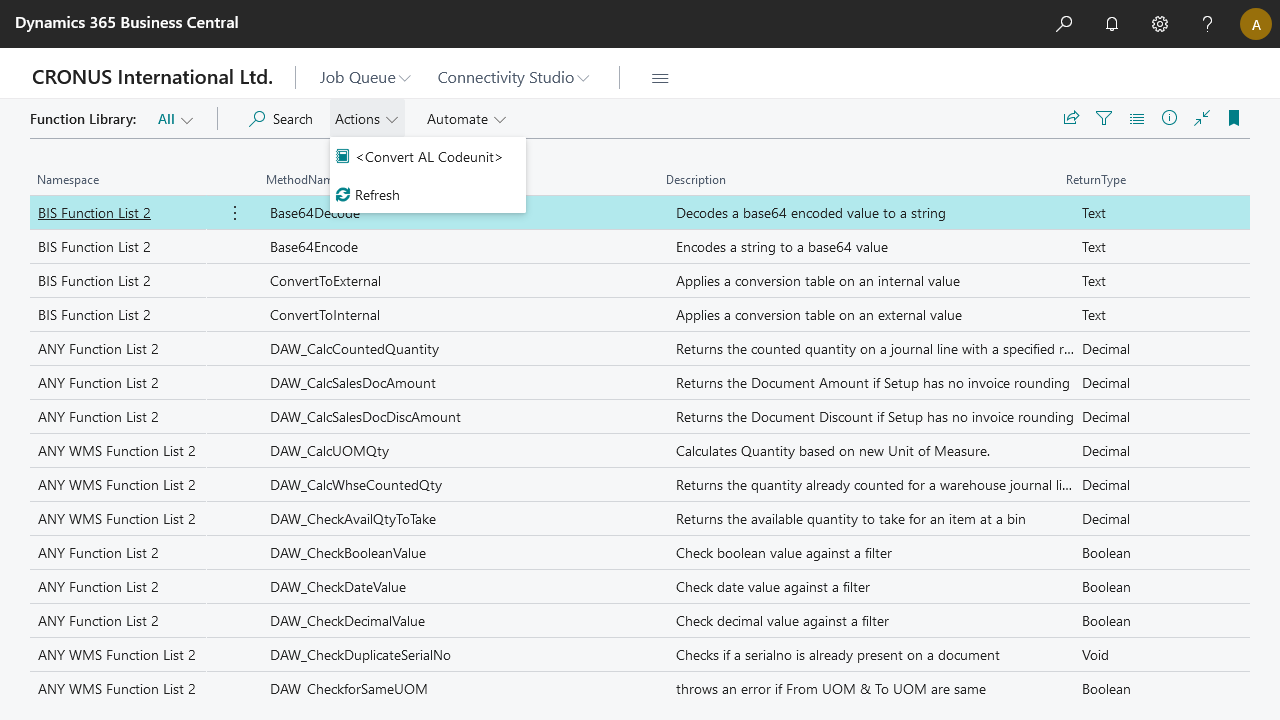Sort by ReturnType column header
This screenshot has height=720, width=1280.
point(1096,180)
